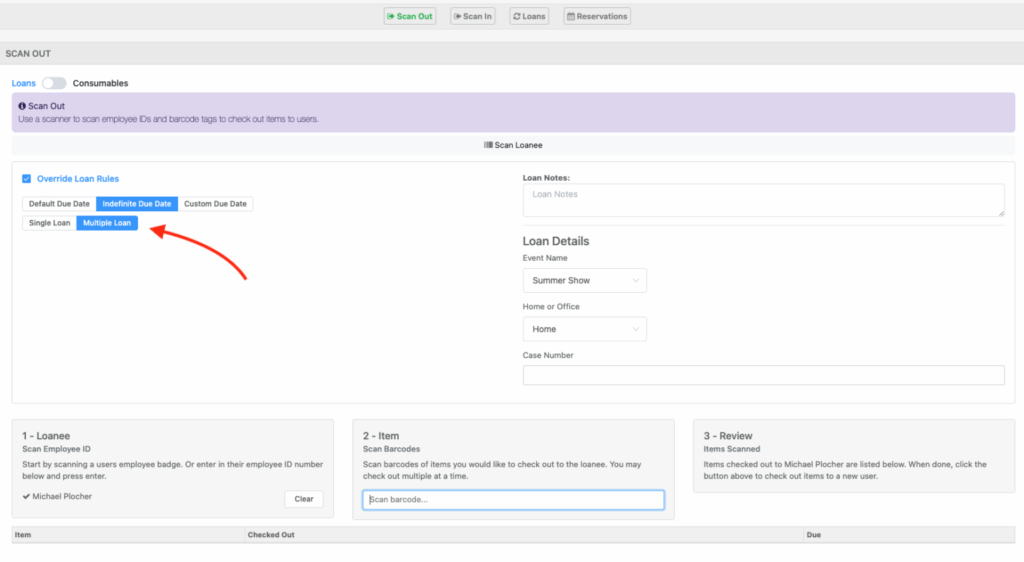Select Default Due Date option

(59, 204)
